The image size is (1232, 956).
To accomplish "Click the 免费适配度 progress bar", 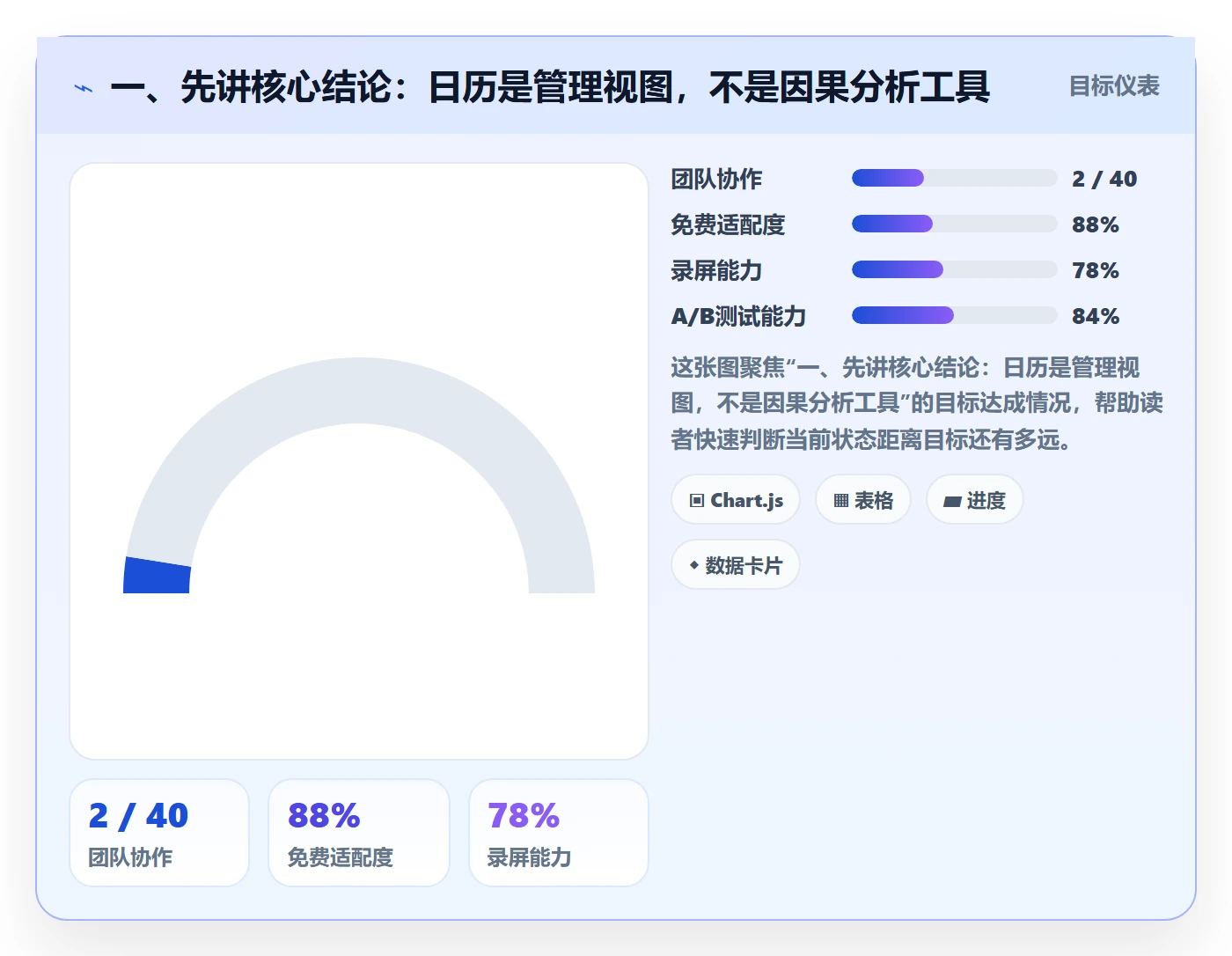I will tap(954, 224).
